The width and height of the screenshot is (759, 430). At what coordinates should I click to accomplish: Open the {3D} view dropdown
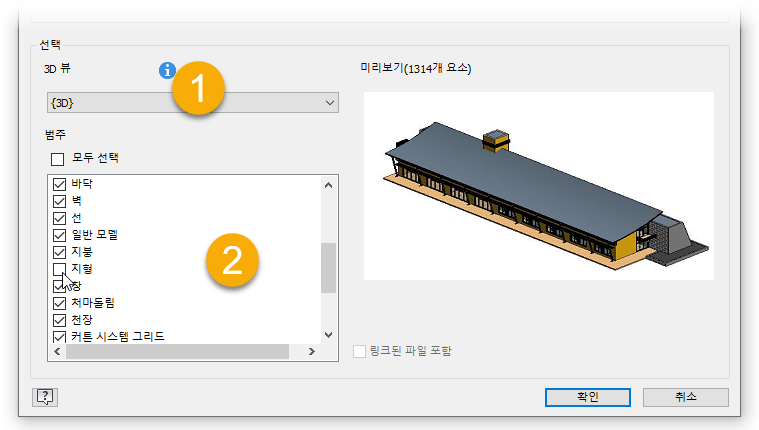[193, 103]
